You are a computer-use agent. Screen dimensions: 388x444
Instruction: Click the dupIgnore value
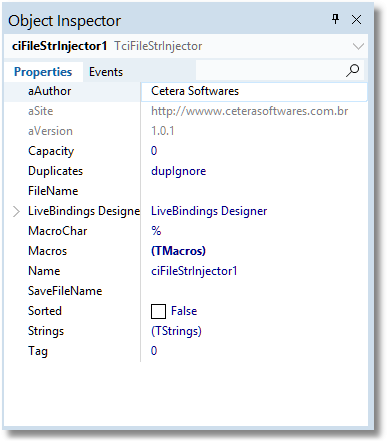pyautogui.click(x=178, y=171)
